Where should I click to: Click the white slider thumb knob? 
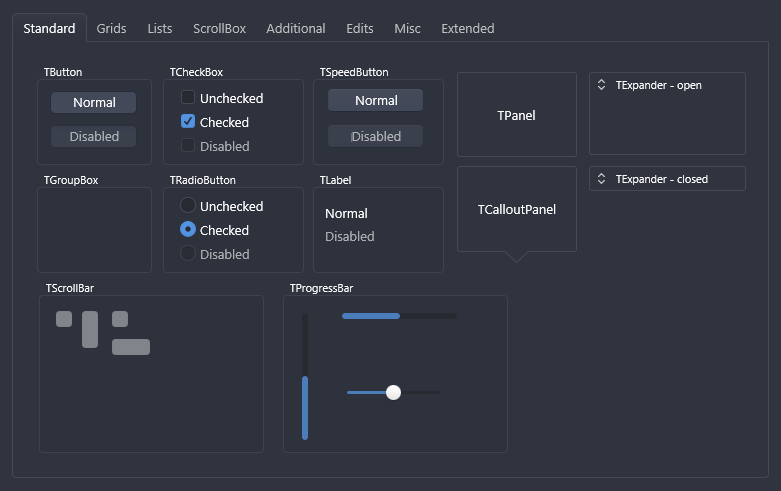393,392
